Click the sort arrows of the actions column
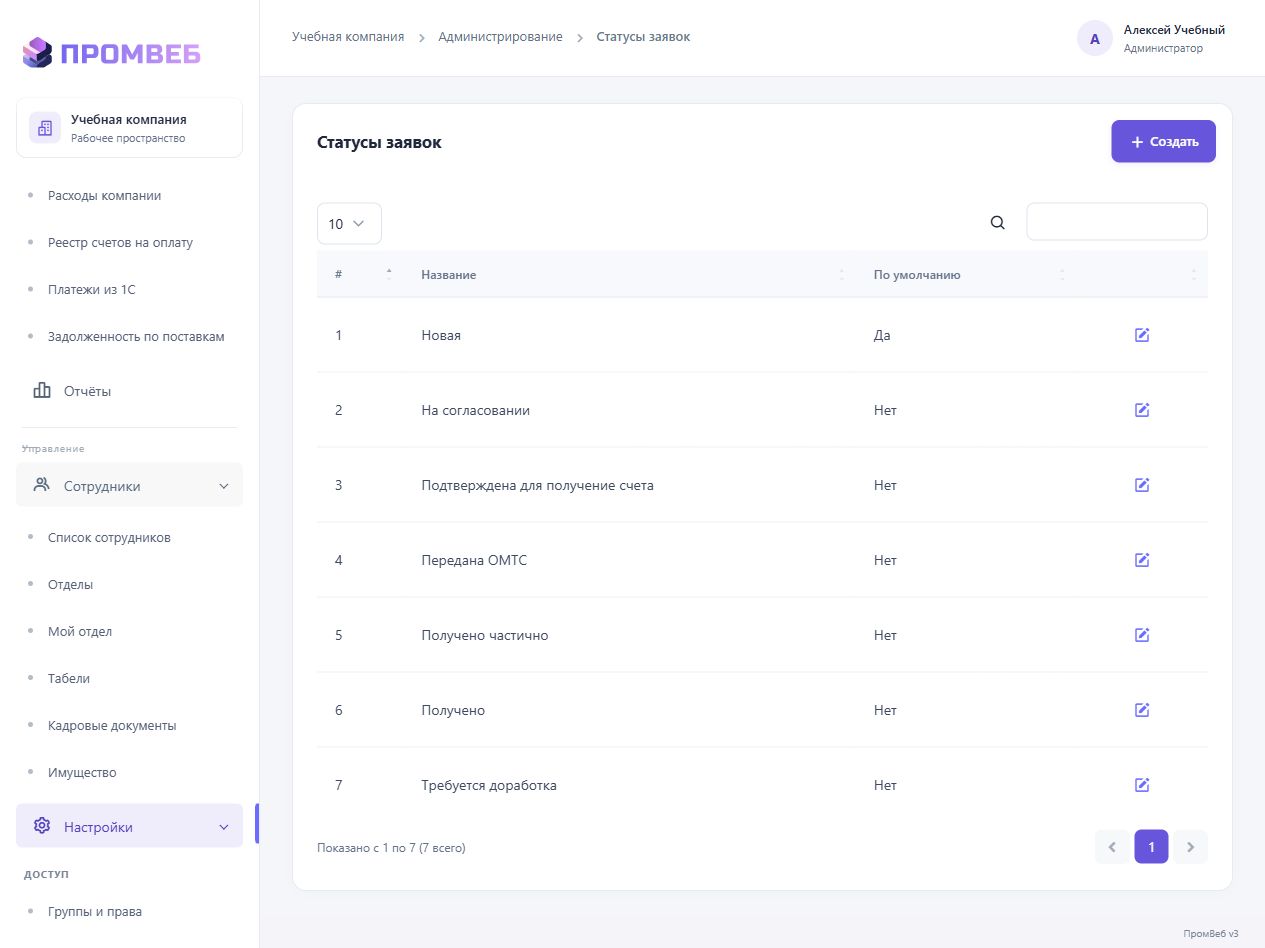Viewport: 1265px width, 948px height. pyautogui.click(x=1194, y=275)
